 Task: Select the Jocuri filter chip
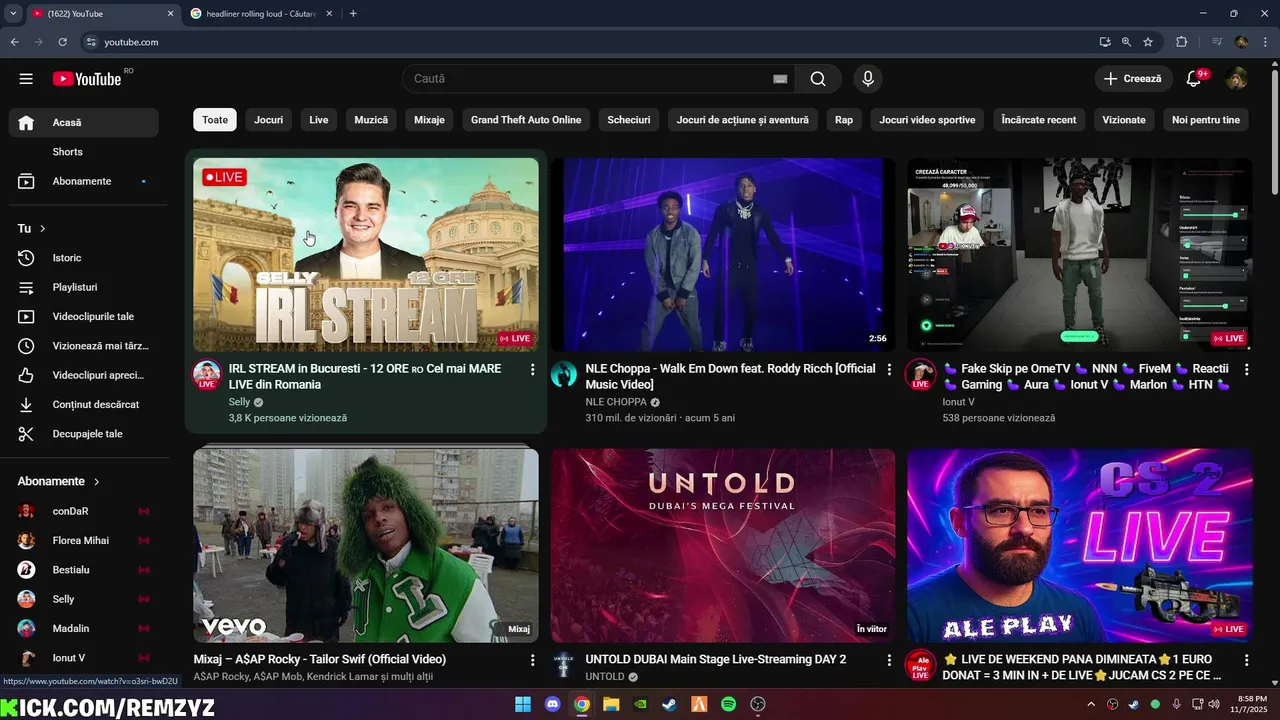268,120
